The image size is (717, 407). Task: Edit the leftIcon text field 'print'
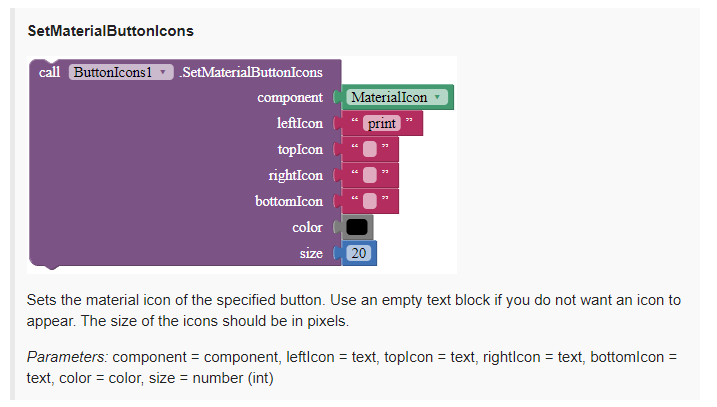382,124
